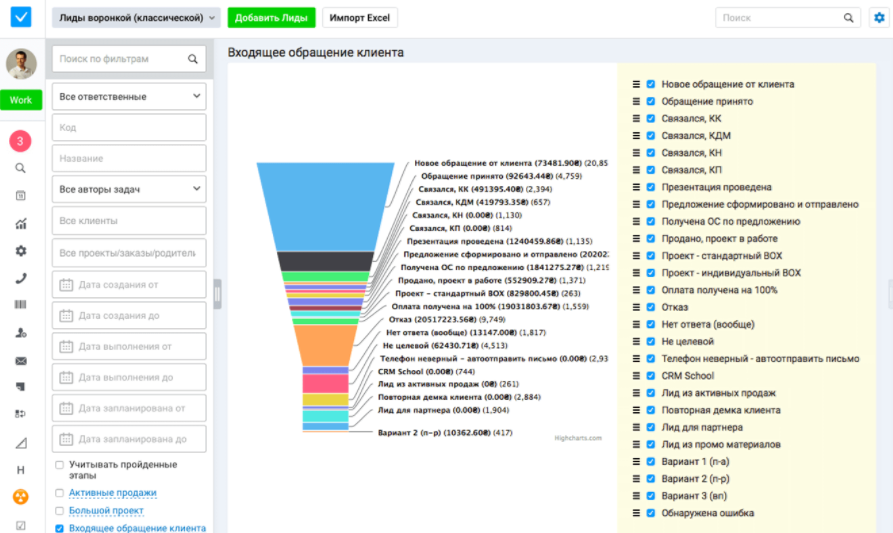Grab the reorder handle for CRM School

(x=636, y=376)
